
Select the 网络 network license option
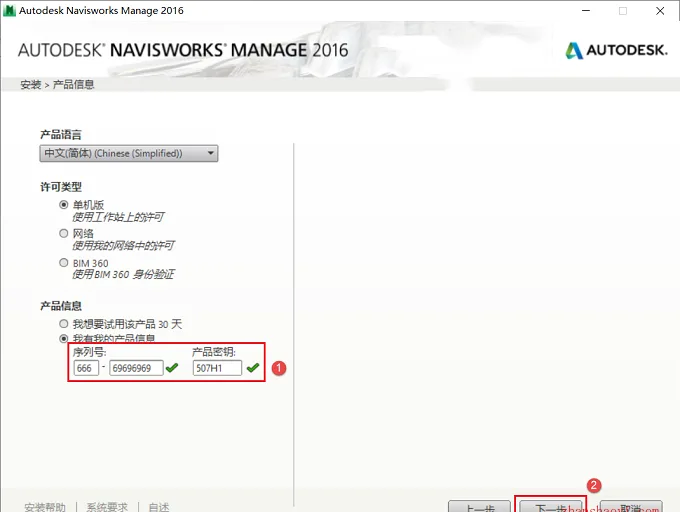pos(64,233)
